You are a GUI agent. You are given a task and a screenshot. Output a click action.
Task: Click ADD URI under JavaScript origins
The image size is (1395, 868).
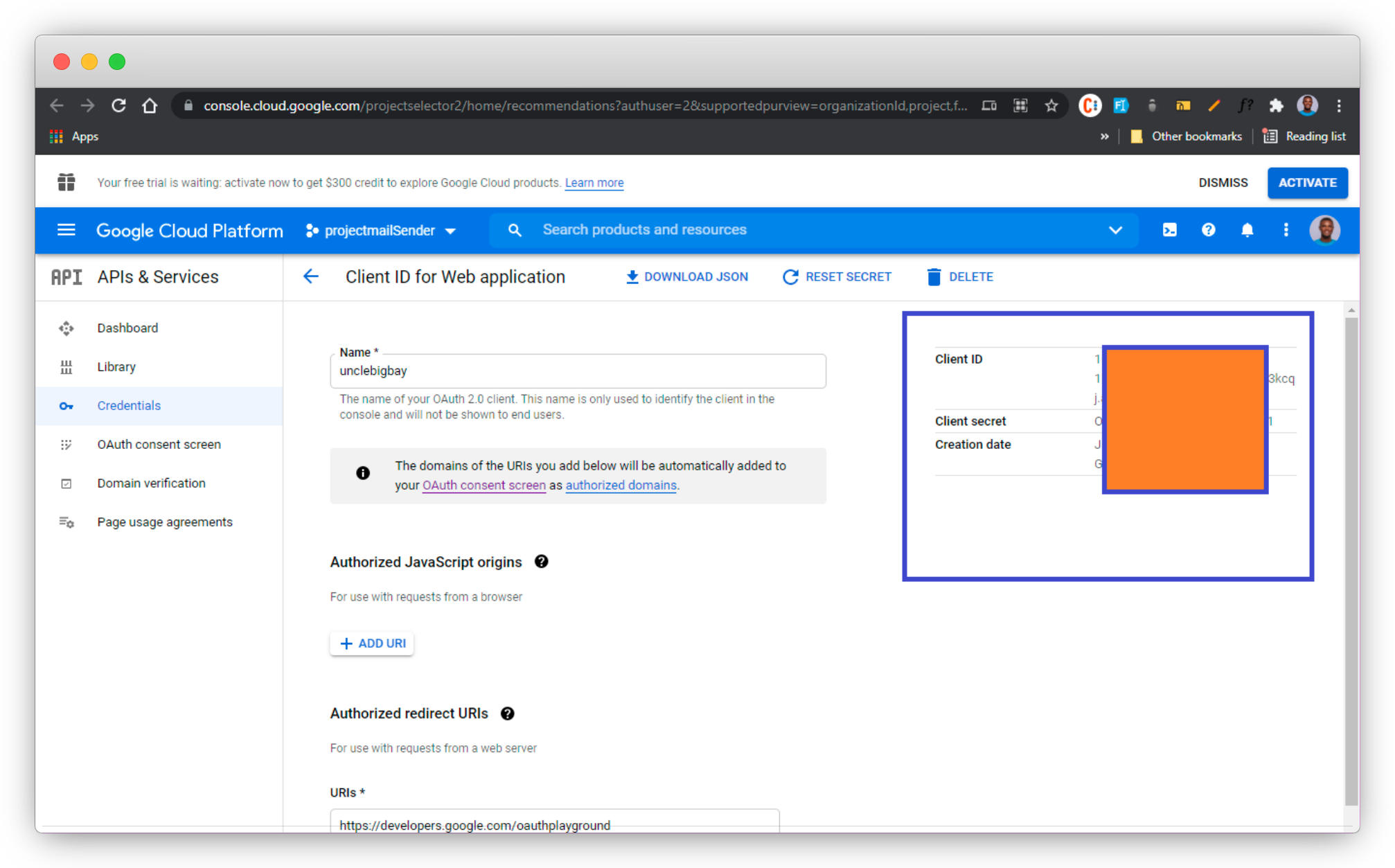[373, 644]
